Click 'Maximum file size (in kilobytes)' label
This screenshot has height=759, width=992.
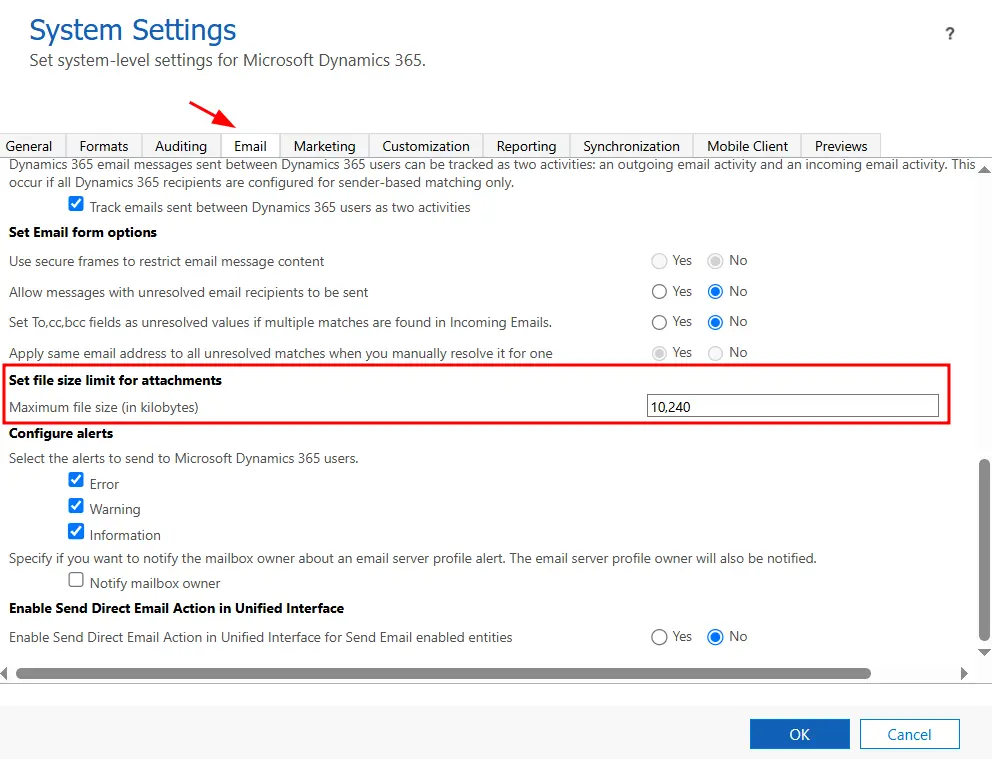104,407
